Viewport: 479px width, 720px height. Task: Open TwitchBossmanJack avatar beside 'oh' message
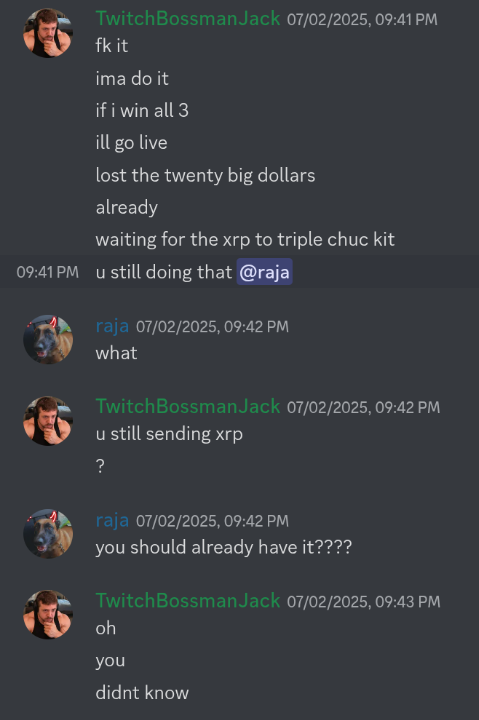coord(48,614)
